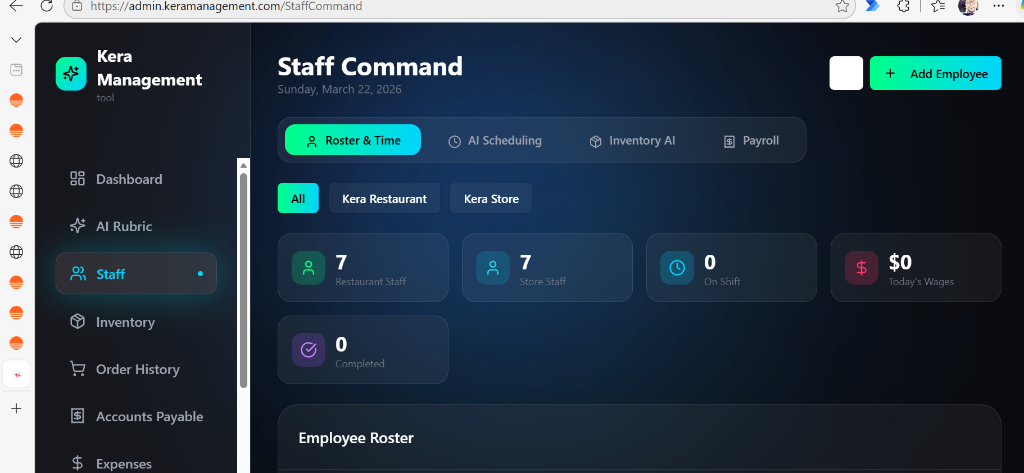Open the browser extensions puzzle icon
1024x473 pixels.
tap(904, 5)
